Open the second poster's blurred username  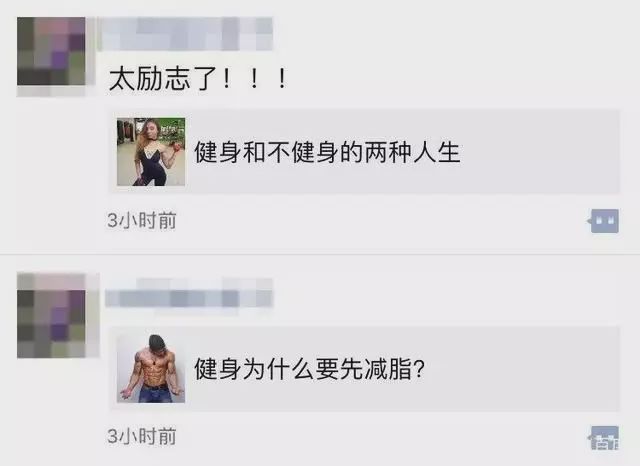(x=189, y=293)
